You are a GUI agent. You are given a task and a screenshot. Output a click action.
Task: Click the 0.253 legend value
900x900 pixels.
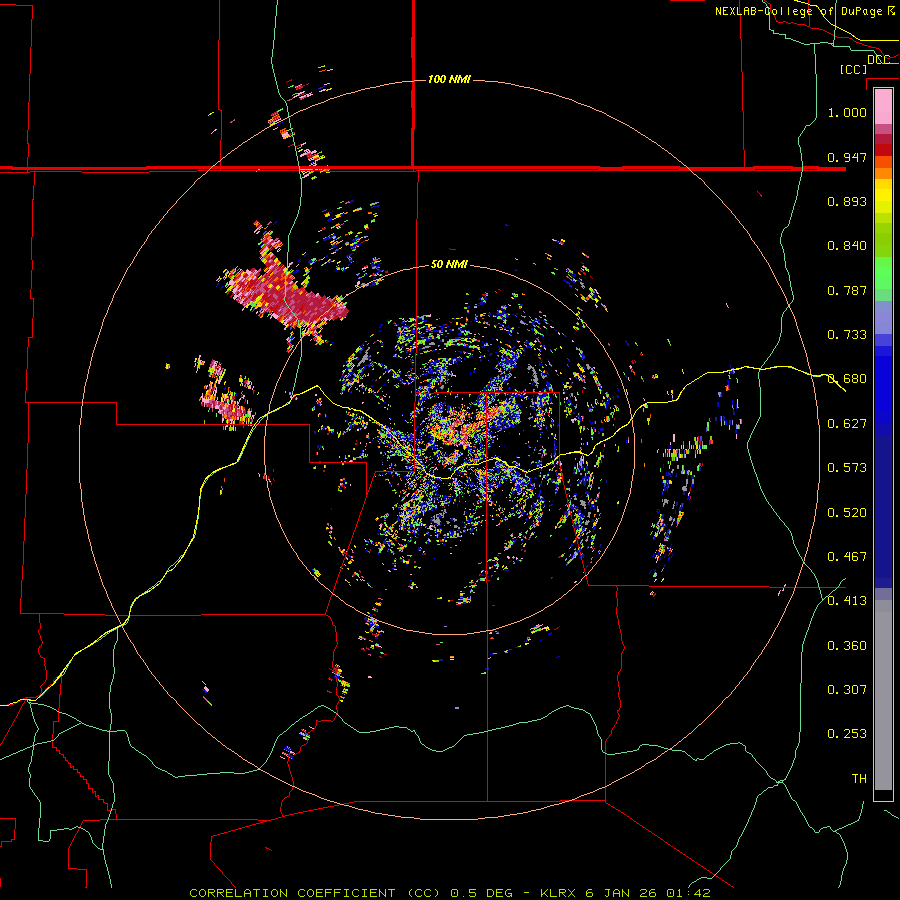(x=847, y=734)
